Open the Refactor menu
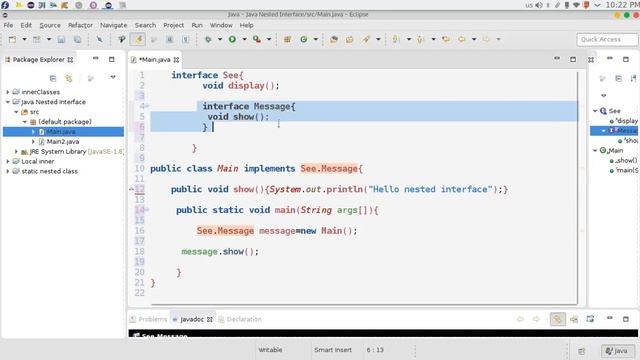The width and height of the screenshot is (640, 360). coord(80,25)
